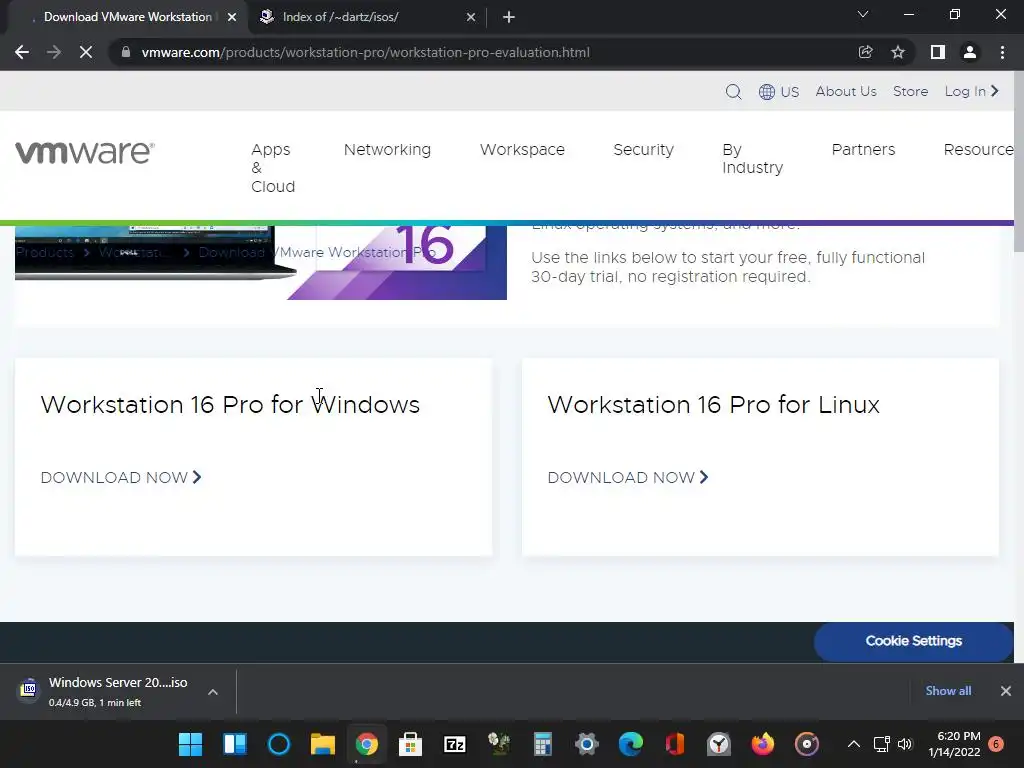Expand the Log In menu
This screenshot has height=768, width=1024.
tap(972, 91)
